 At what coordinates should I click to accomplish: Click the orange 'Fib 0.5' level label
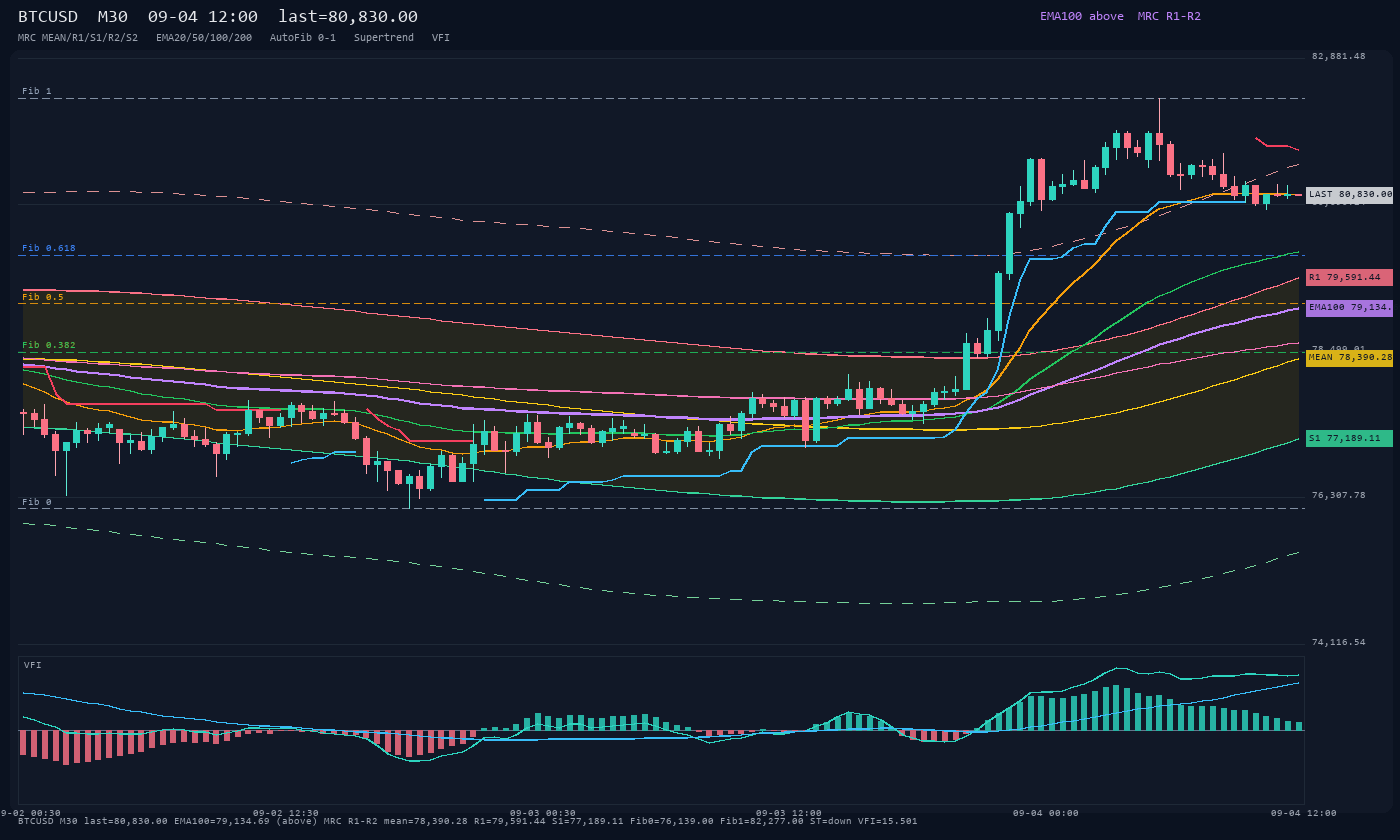43,297
